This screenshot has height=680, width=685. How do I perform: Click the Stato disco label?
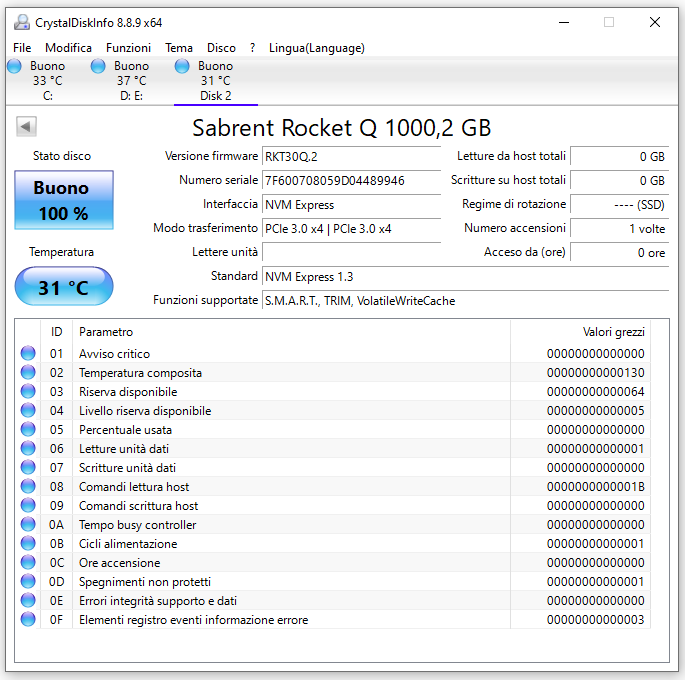click(x=62, y=156)
